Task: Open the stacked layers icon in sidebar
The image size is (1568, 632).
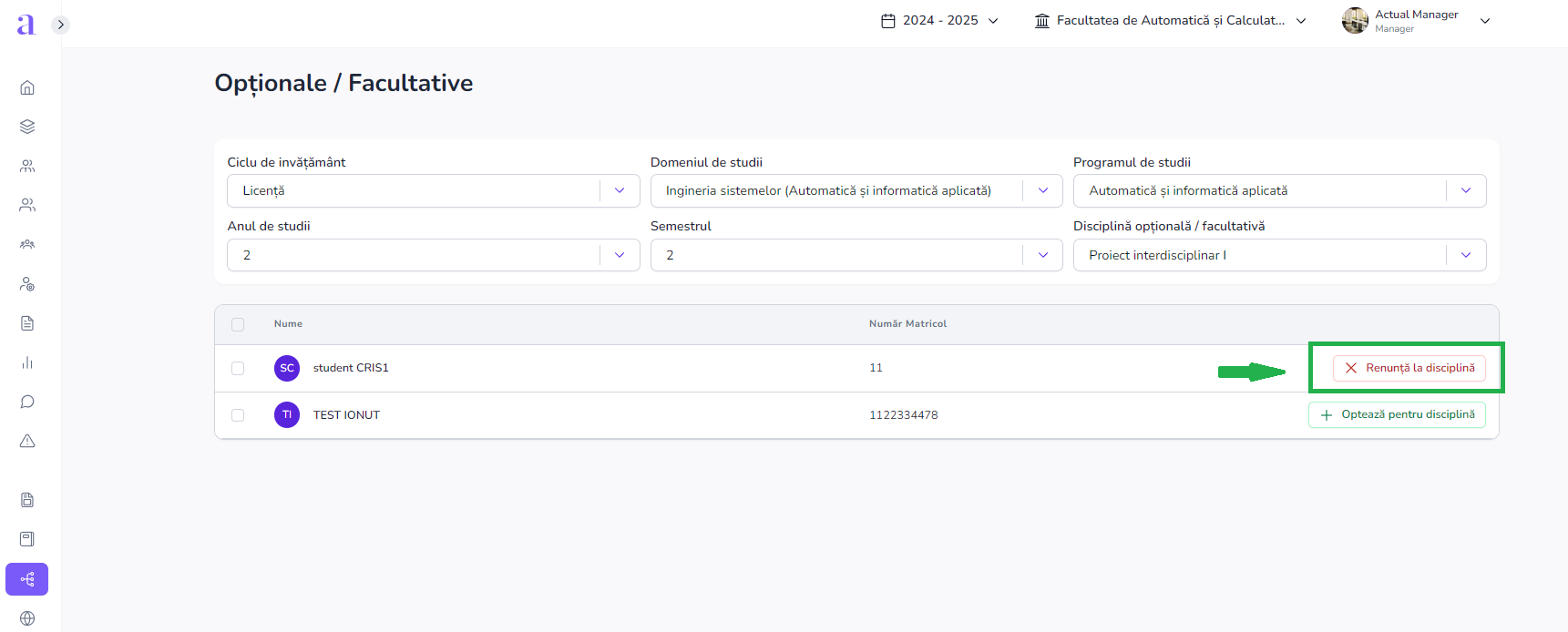Action: [x=27, y=127]
